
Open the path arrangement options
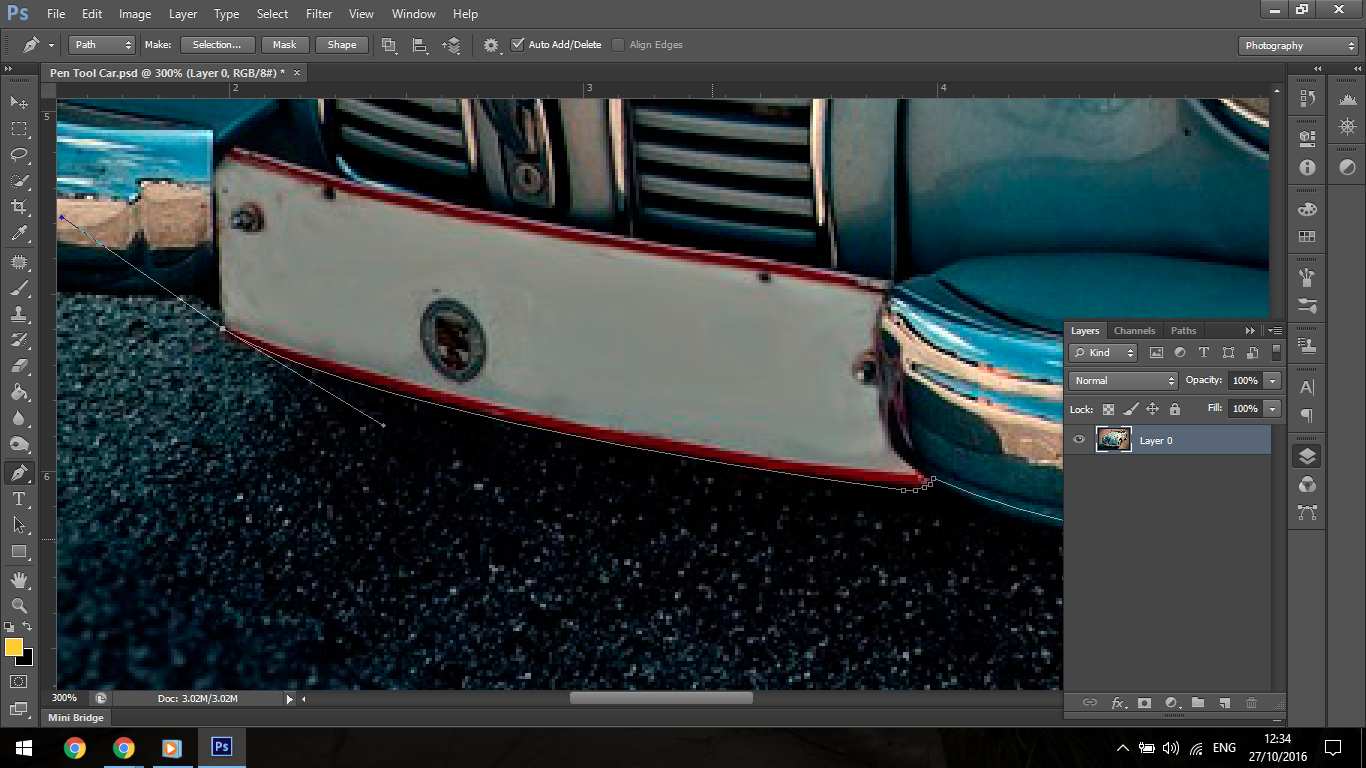click(452, 45)
